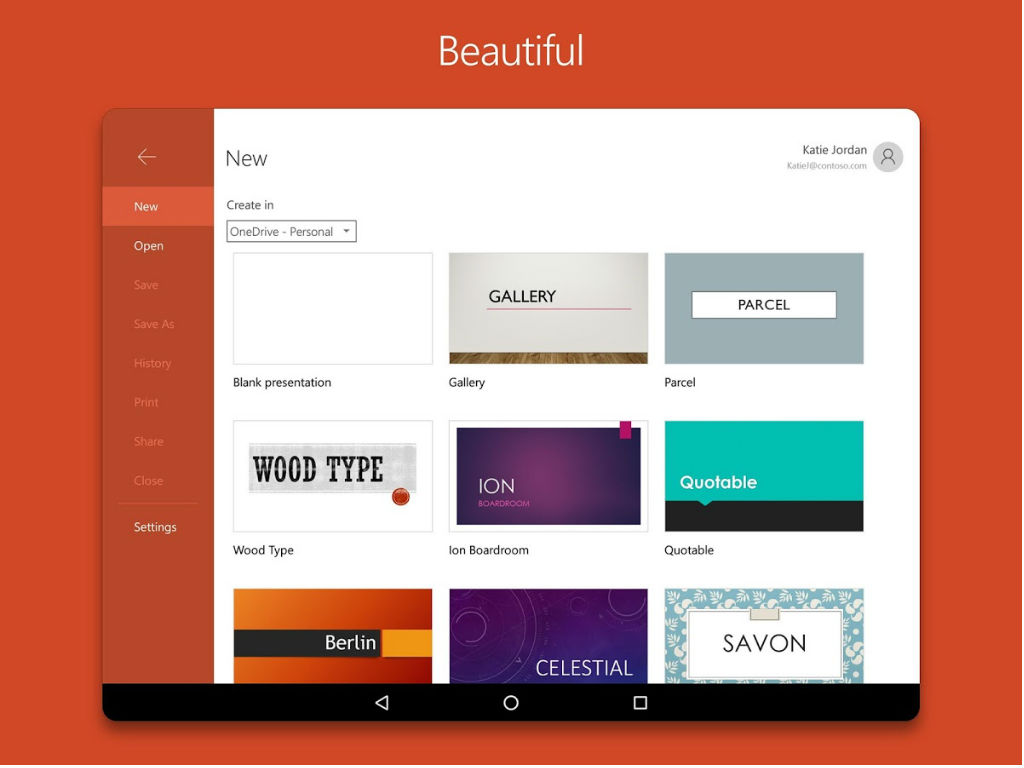
Task: Open recent apps with the square button
Action: 640,703
